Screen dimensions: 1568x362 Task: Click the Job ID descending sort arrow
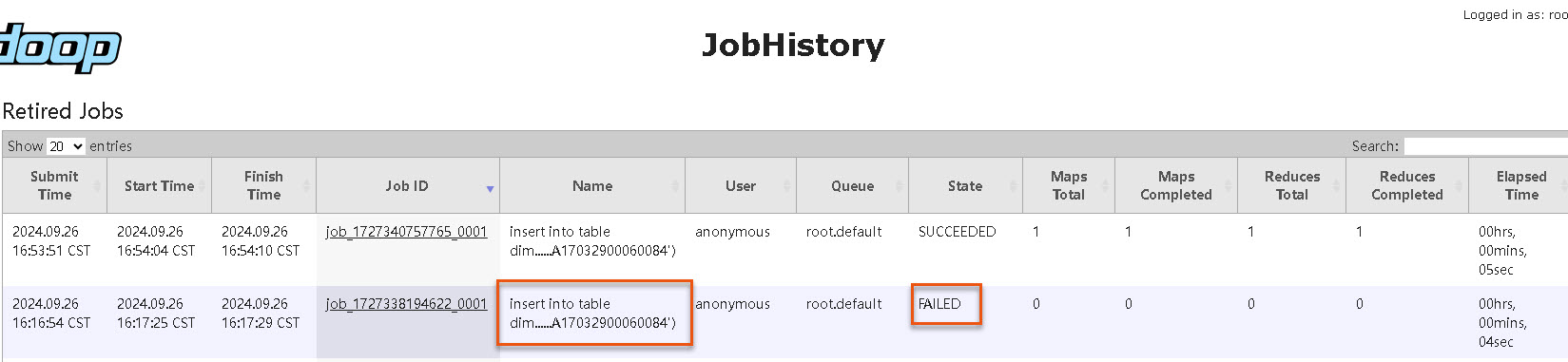(x=490, y=189)
